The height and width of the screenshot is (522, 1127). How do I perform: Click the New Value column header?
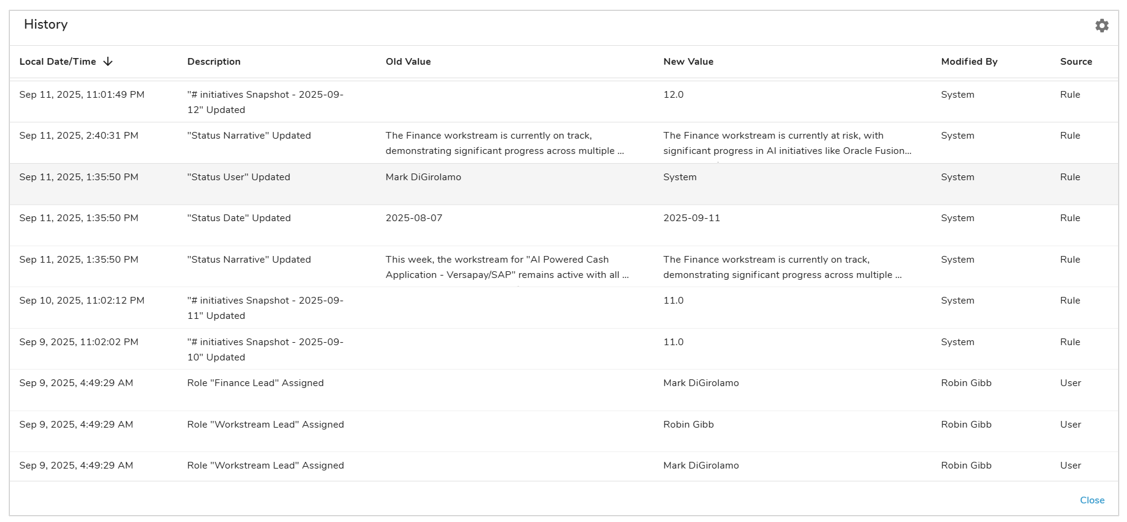(688, 62)
